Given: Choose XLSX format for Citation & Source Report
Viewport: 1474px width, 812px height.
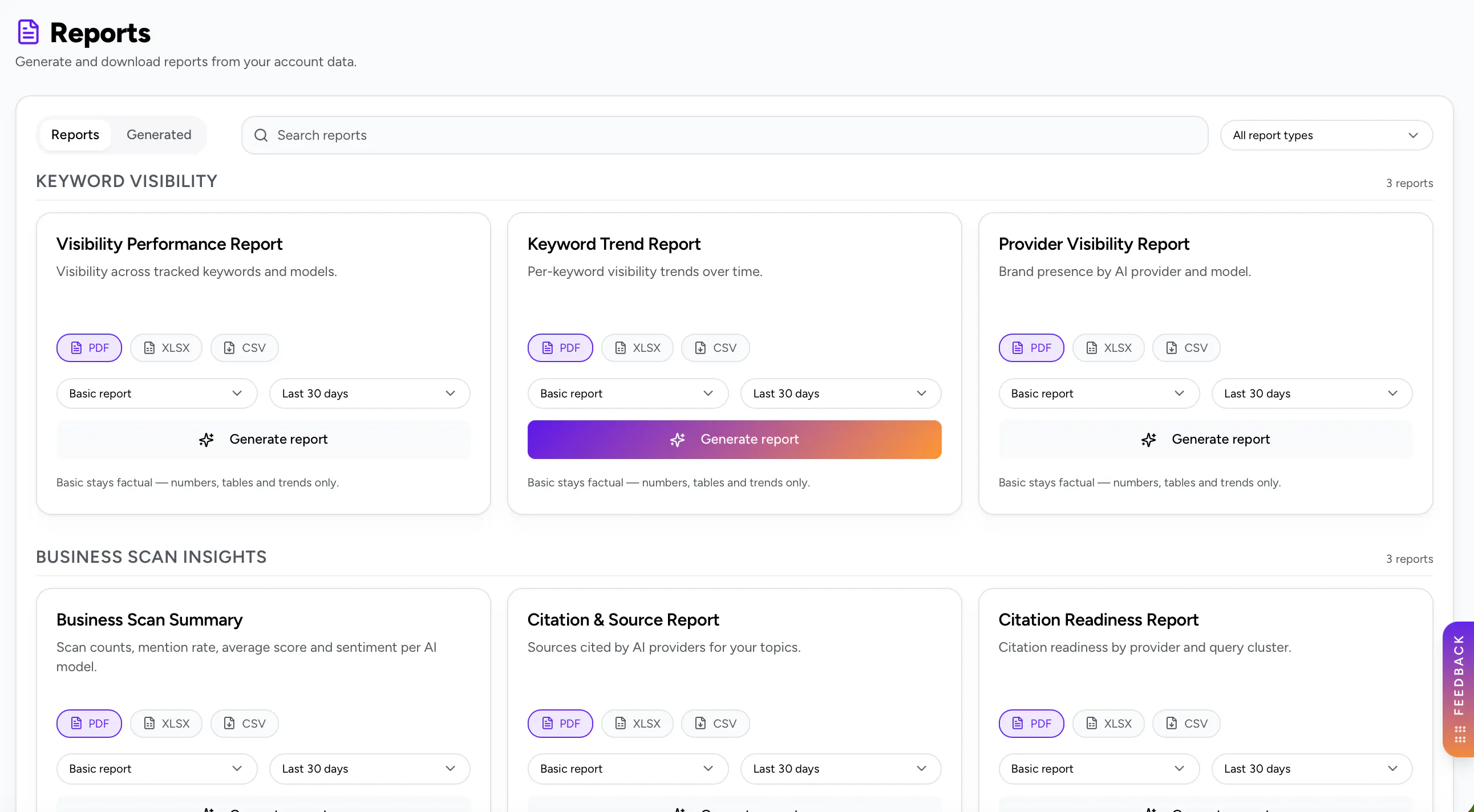Looking at the screenshot, I should (637, 724).
